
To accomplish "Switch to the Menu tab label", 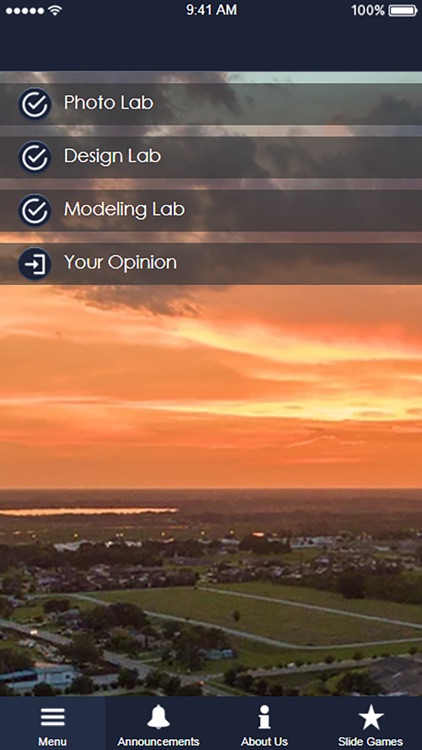I will pyautogui.click(x=53, y=742).
